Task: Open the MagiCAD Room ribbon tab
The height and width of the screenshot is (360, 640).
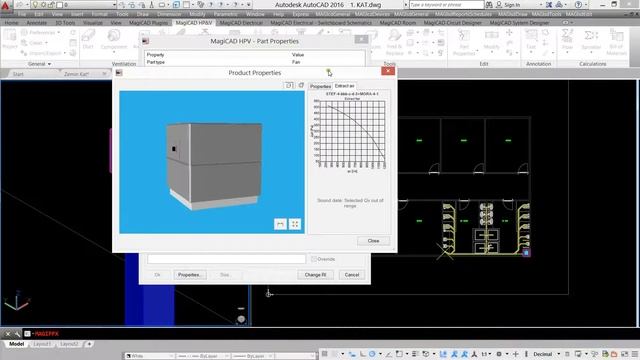Action: (x=398, y=23)
